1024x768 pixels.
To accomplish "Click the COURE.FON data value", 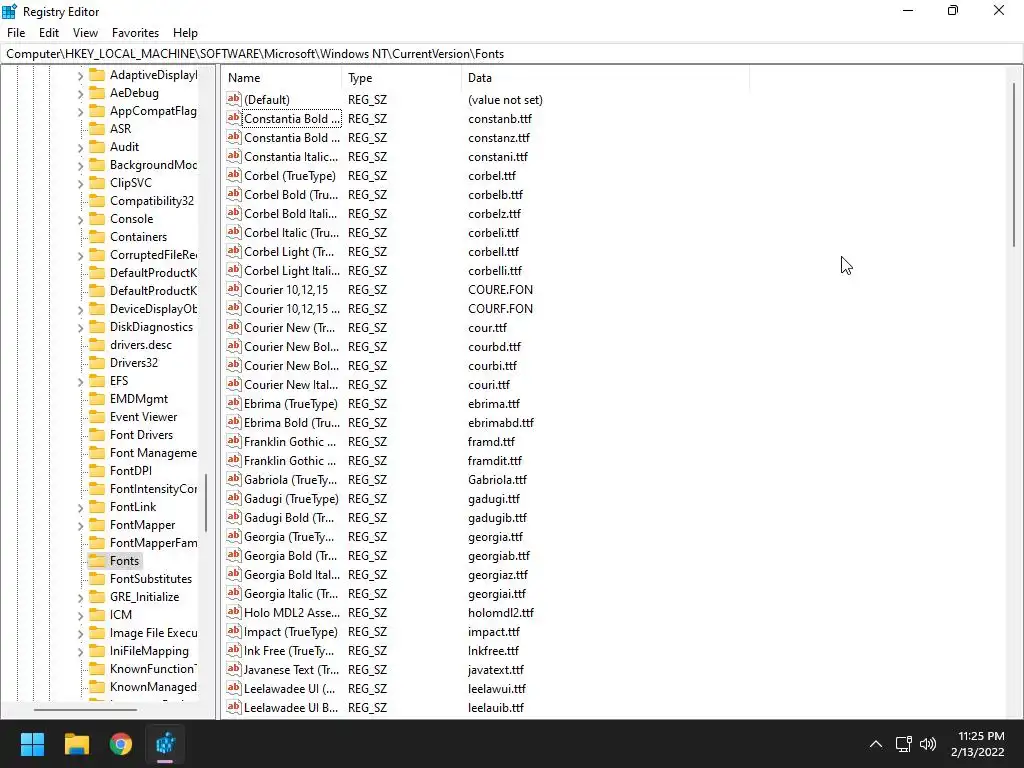I will (x=500, y=289).
